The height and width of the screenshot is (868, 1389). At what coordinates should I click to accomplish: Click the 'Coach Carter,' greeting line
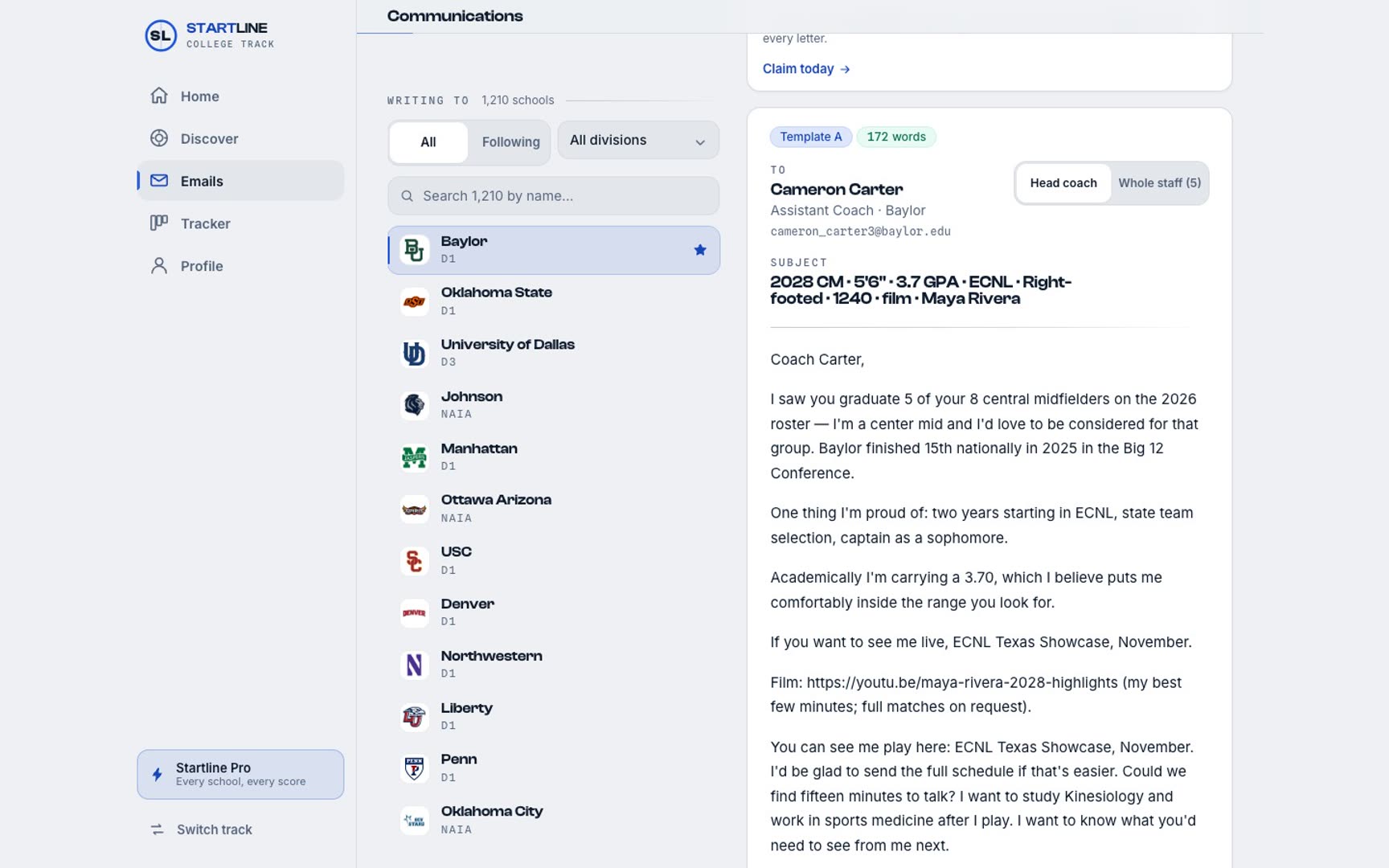point(817,360)
